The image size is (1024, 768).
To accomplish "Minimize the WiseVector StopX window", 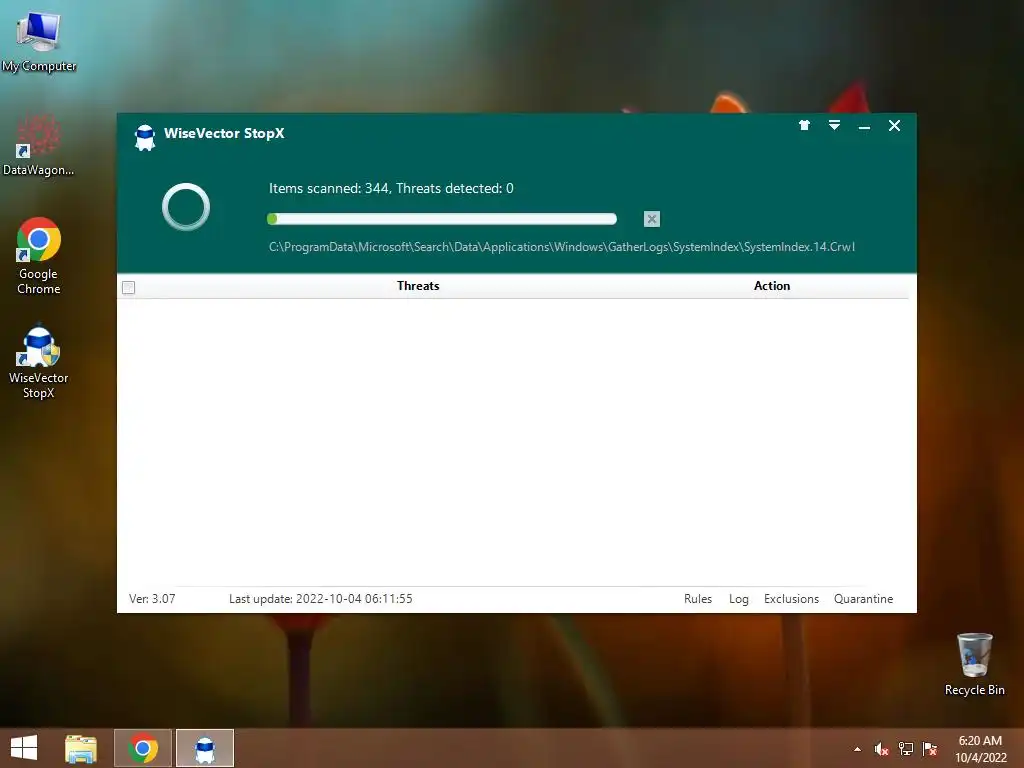I will [864, 127].
